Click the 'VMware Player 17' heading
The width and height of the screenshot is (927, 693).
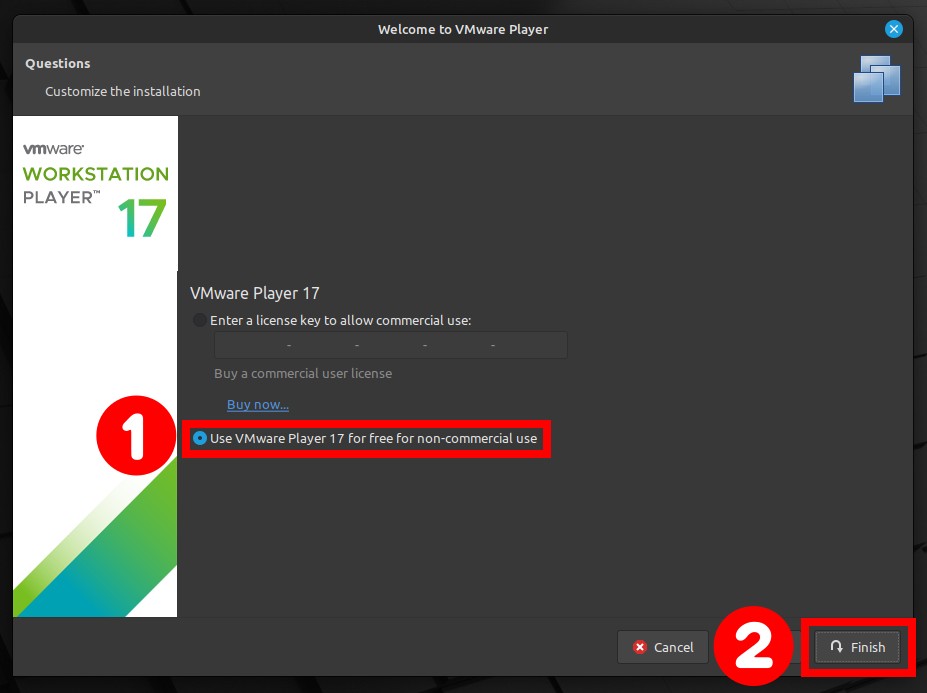coord(254,293)
